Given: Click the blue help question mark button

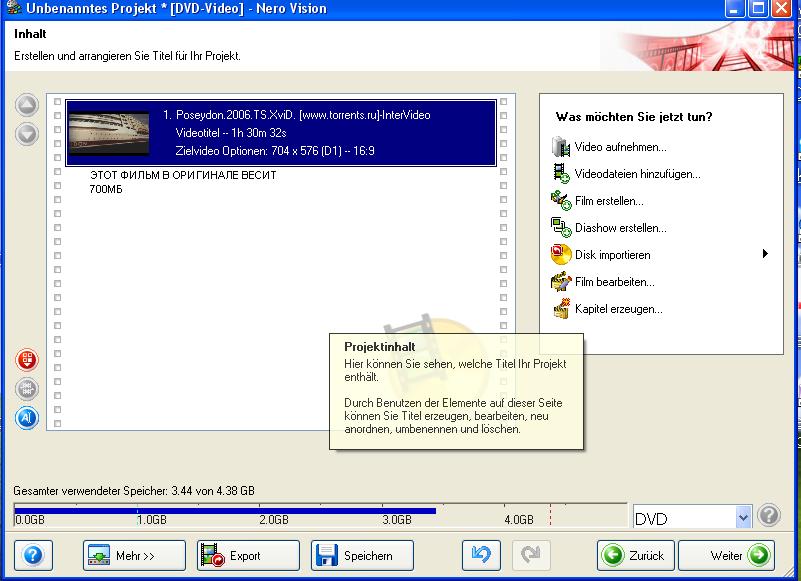Looking at the screenshot, I should click(x=33, y=555).
